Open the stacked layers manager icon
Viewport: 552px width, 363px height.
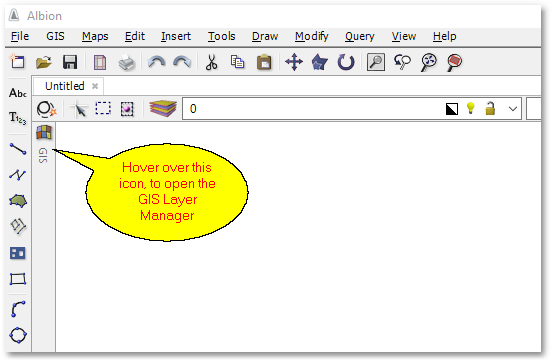click(163, 108)
